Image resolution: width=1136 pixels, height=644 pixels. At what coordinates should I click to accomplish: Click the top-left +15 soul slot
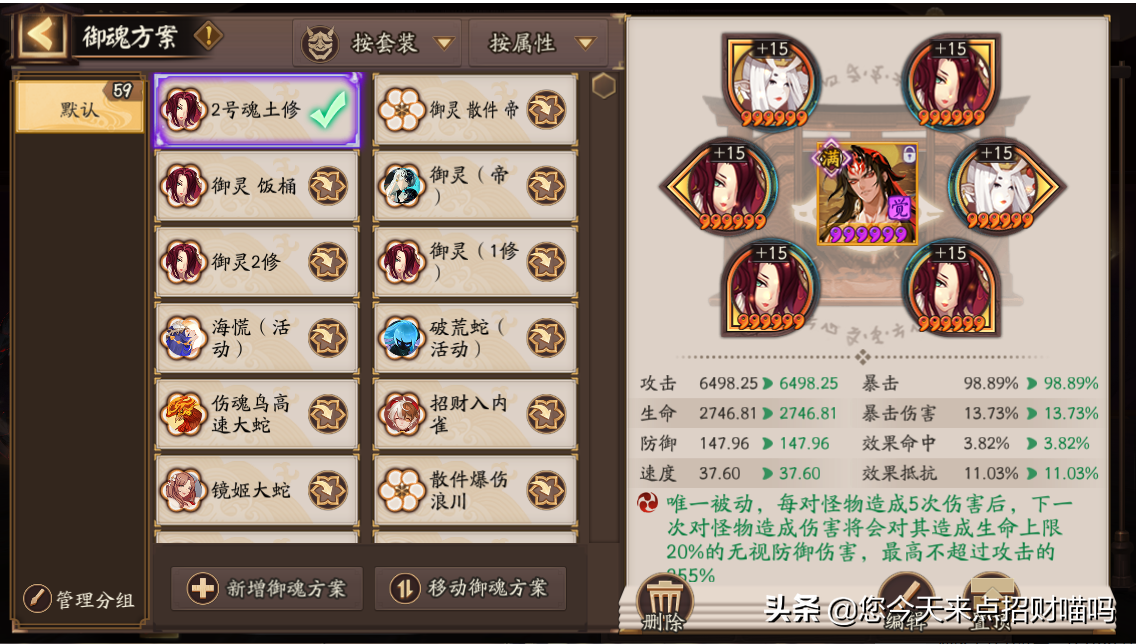(772, 83)
